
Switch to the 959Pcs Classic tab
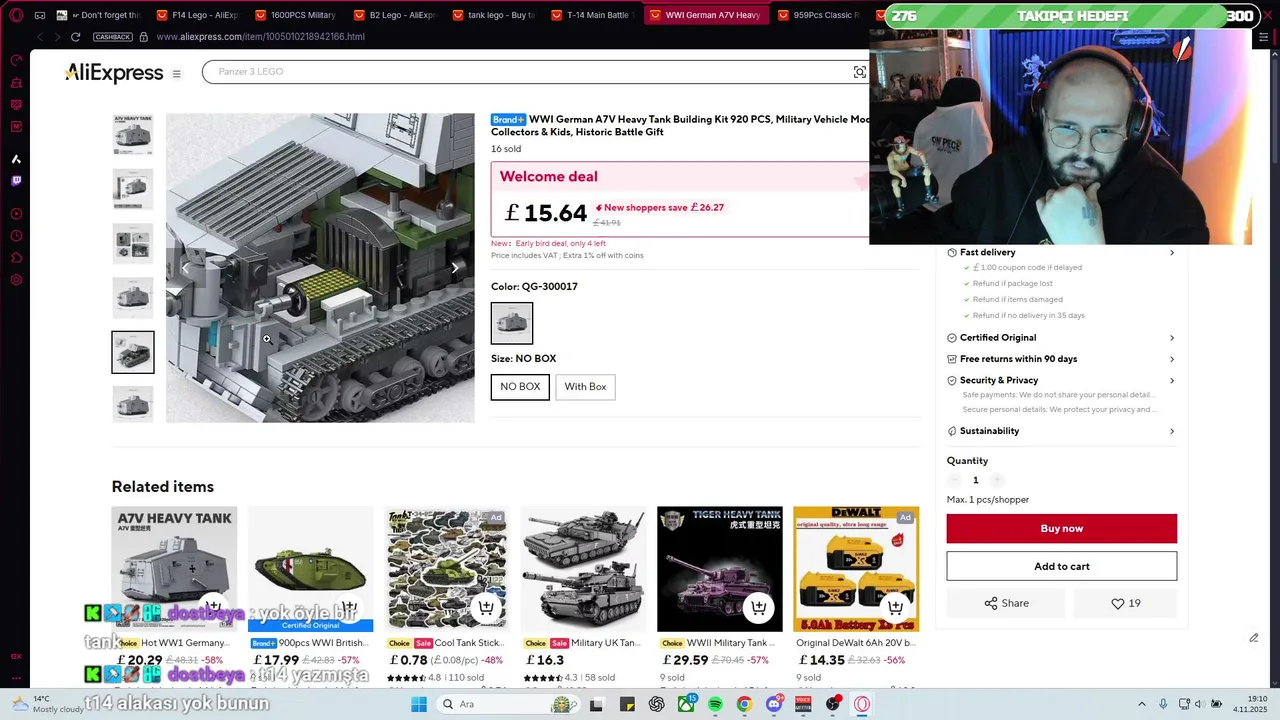(x=818, y=15)
